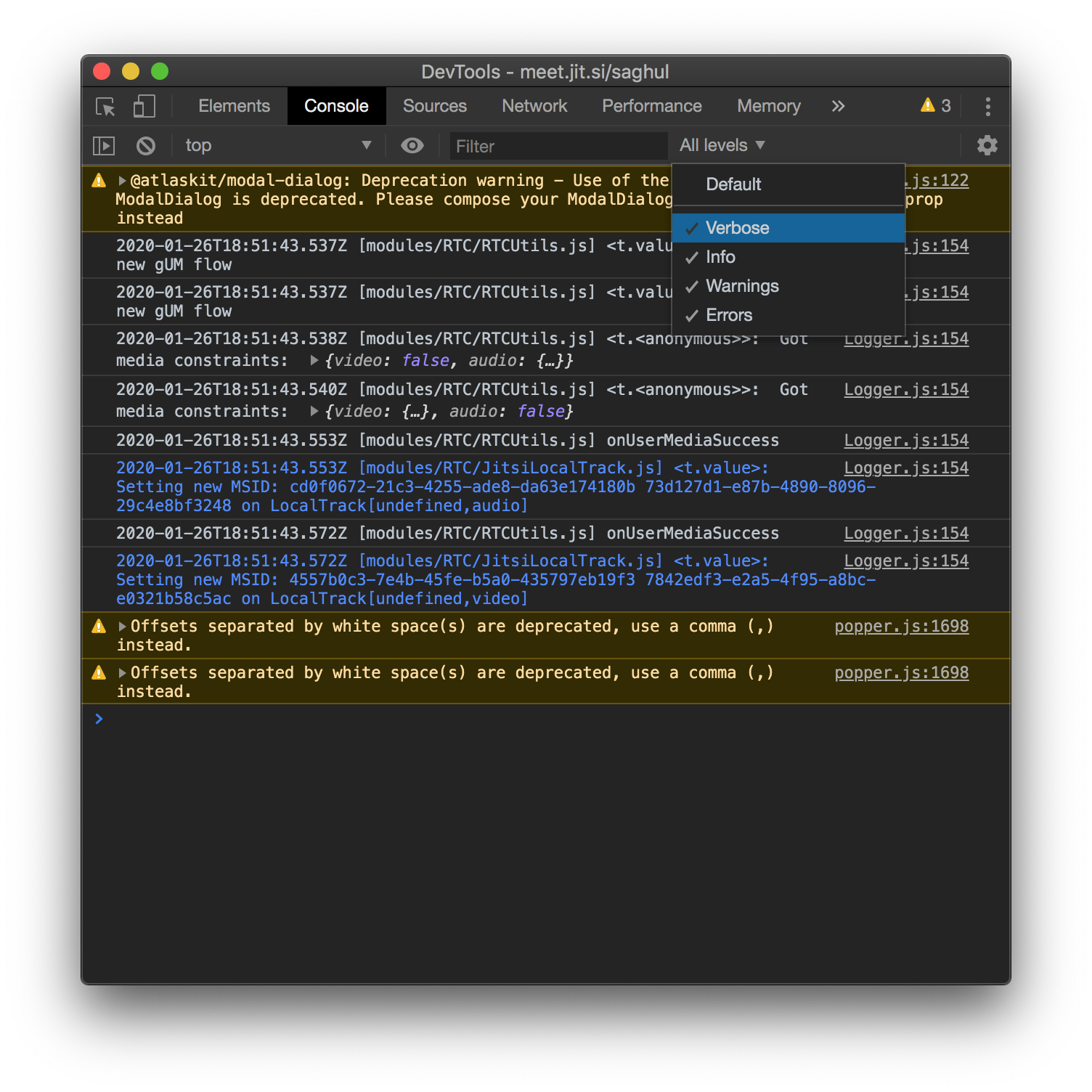Go to the Network tab
Screen dimensions: 1092x1092
[x=534, y=106]
